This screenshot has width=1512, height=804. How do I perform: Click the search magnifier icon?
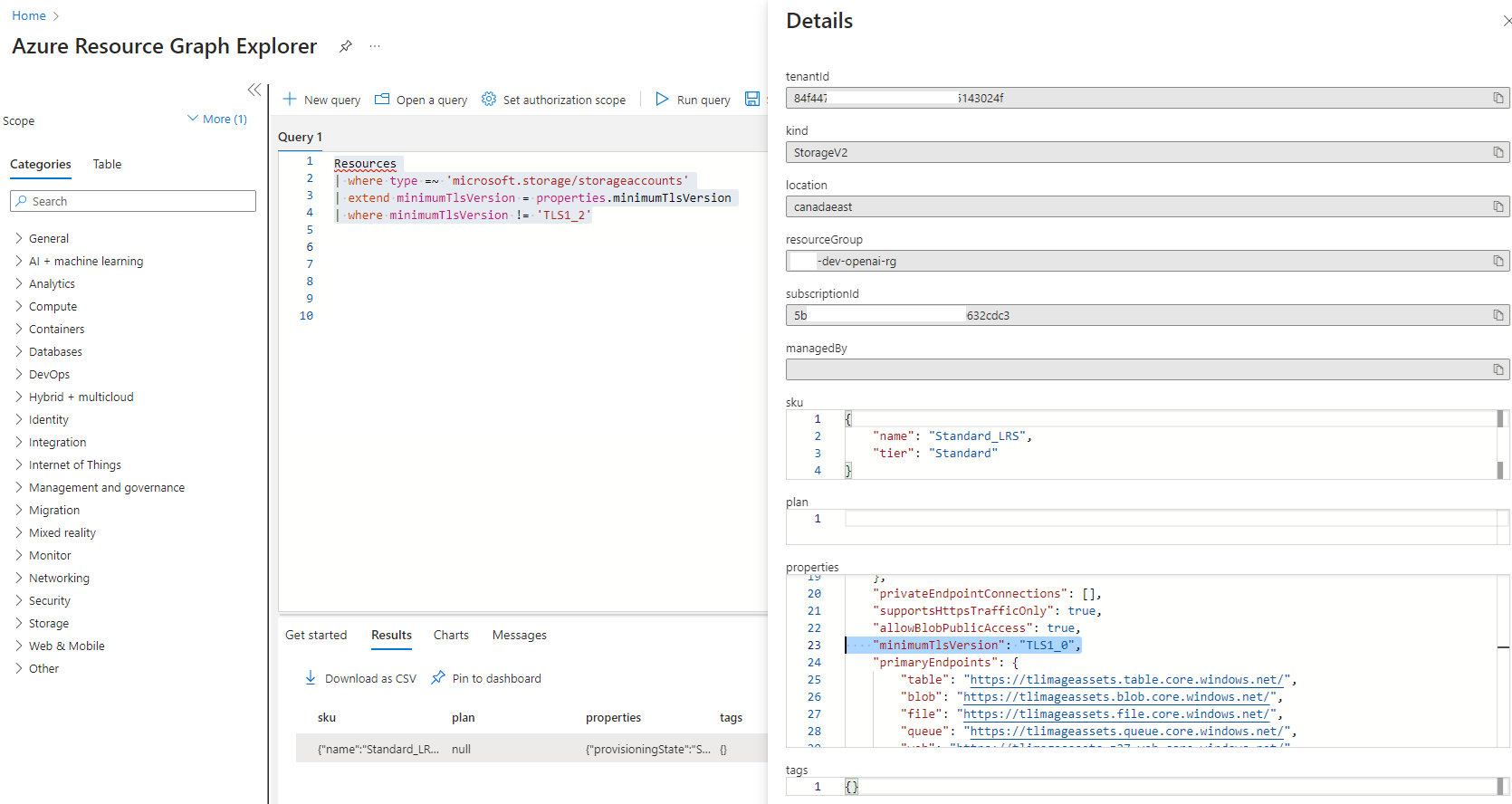pos(21,201)
